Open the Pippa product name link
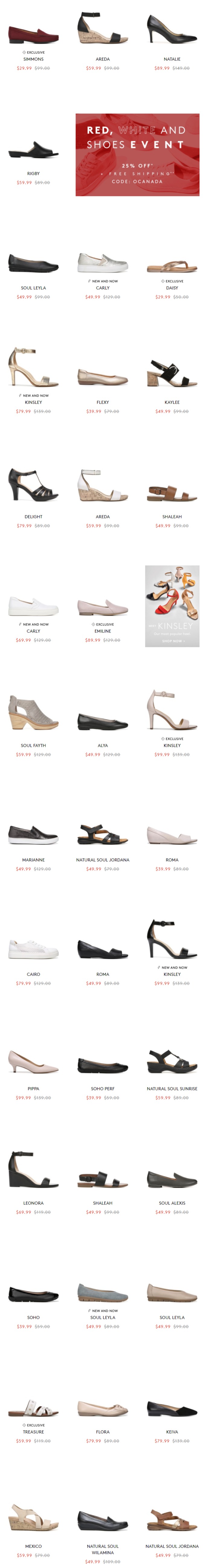The image size is (210, 1568). 33,1089
